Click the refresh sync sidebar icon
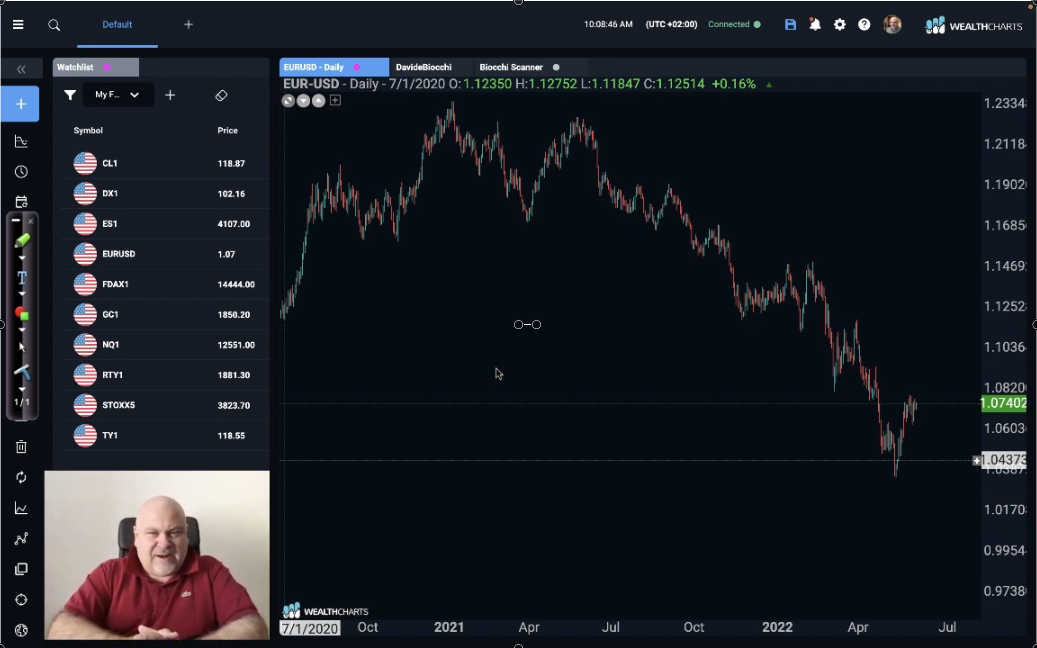1037x648 pixels. pos(21,477)
